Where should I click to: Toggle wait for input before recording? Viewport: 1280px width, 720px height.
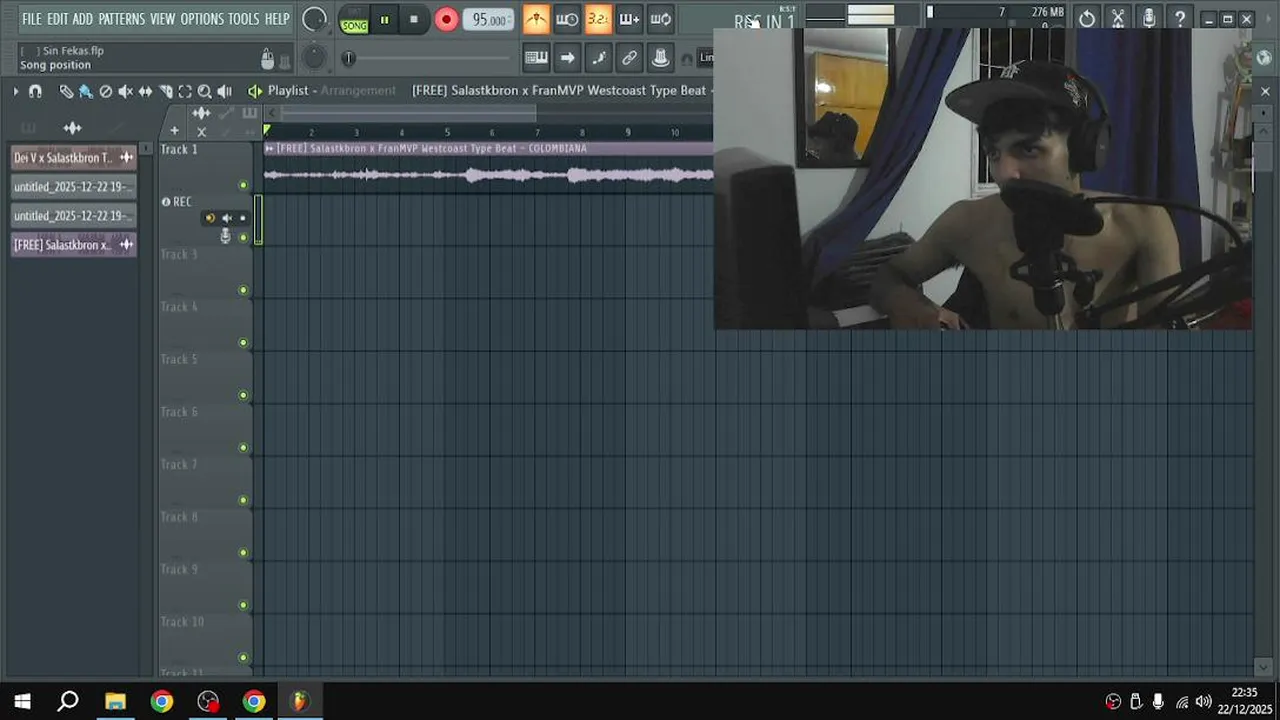coord(567,19)
